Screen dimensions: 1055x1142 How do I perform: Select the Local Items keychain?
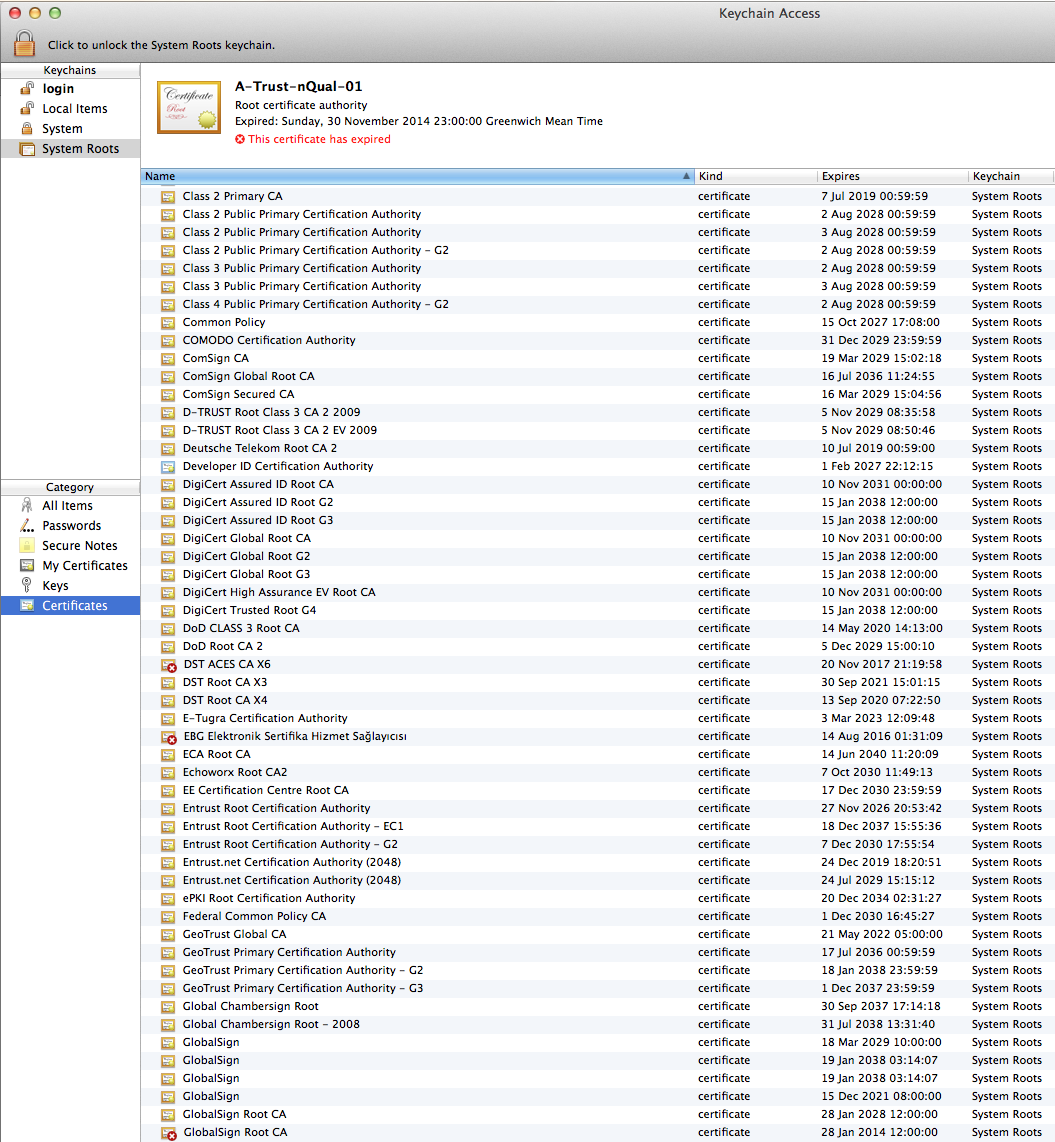(x=70, y=109)
